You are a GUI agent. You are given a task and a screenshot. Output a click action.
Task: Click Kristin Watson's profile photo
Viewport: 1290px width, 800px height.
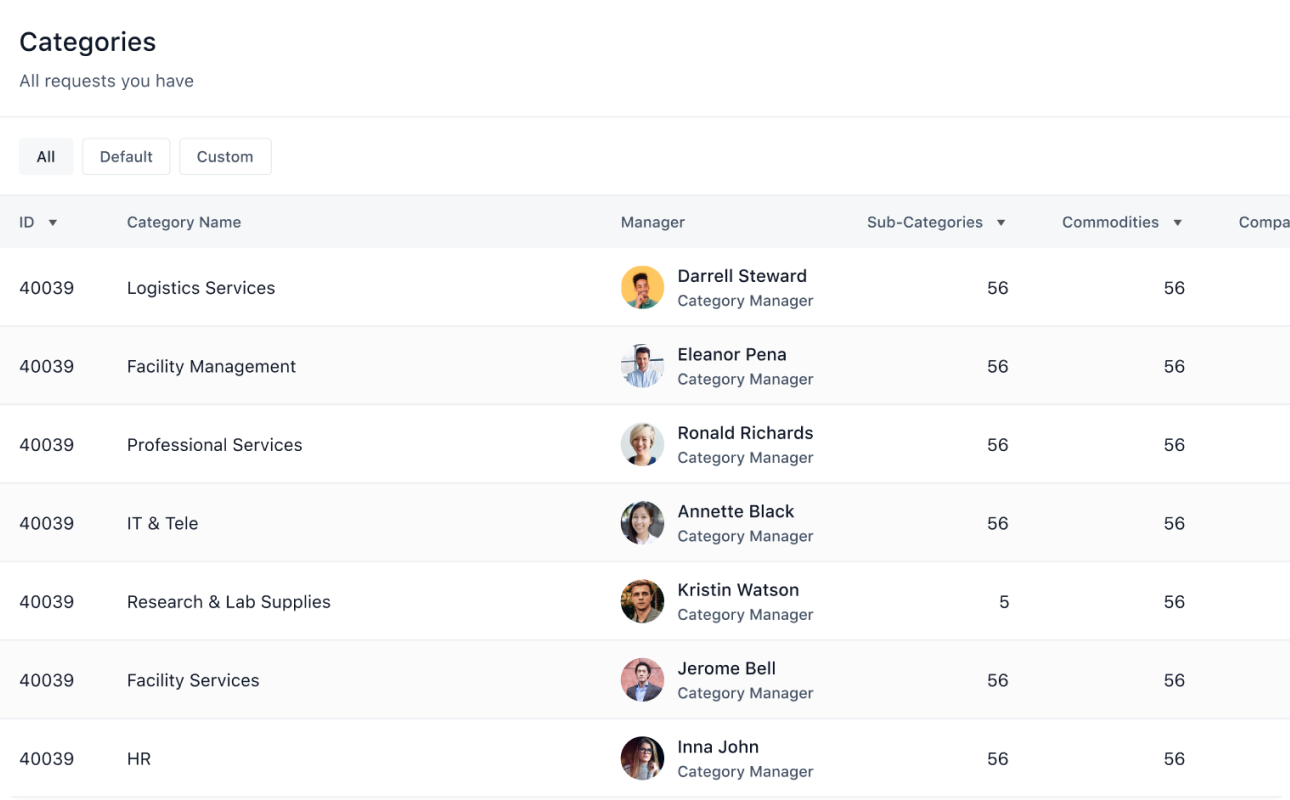642,602
